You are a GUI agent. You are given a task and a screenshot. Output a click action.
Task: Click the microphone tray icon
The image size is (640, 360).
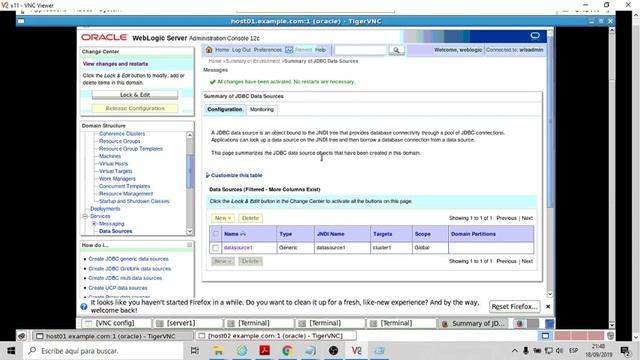[x=526, y=351]
